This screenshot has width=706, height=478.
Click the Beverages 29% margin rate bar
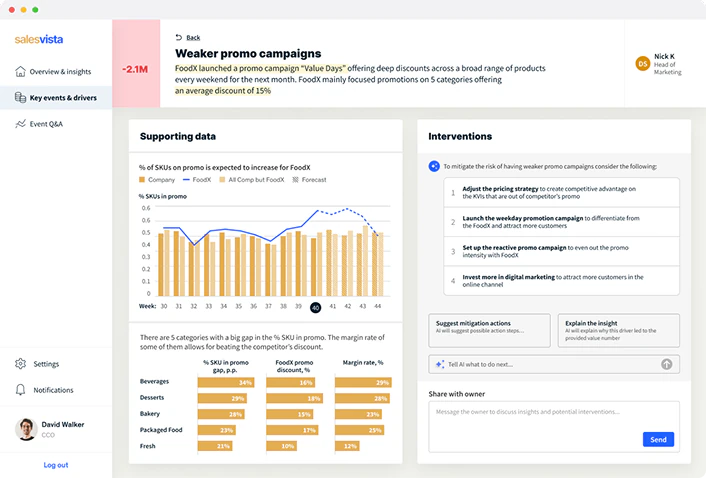click(x=363, y=383)
